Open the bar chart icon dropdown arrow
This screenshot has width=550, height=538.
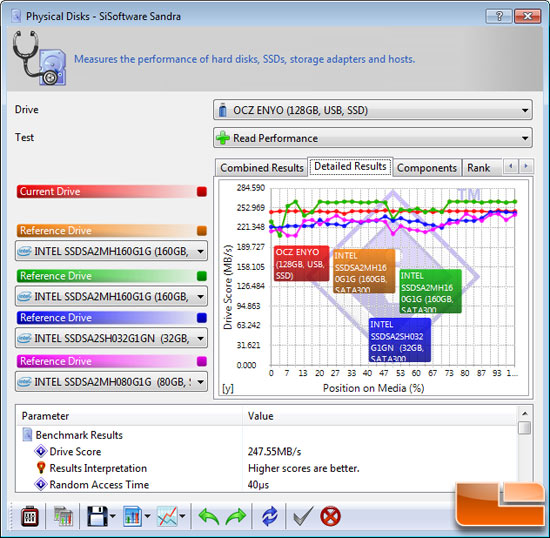[147, 516]
